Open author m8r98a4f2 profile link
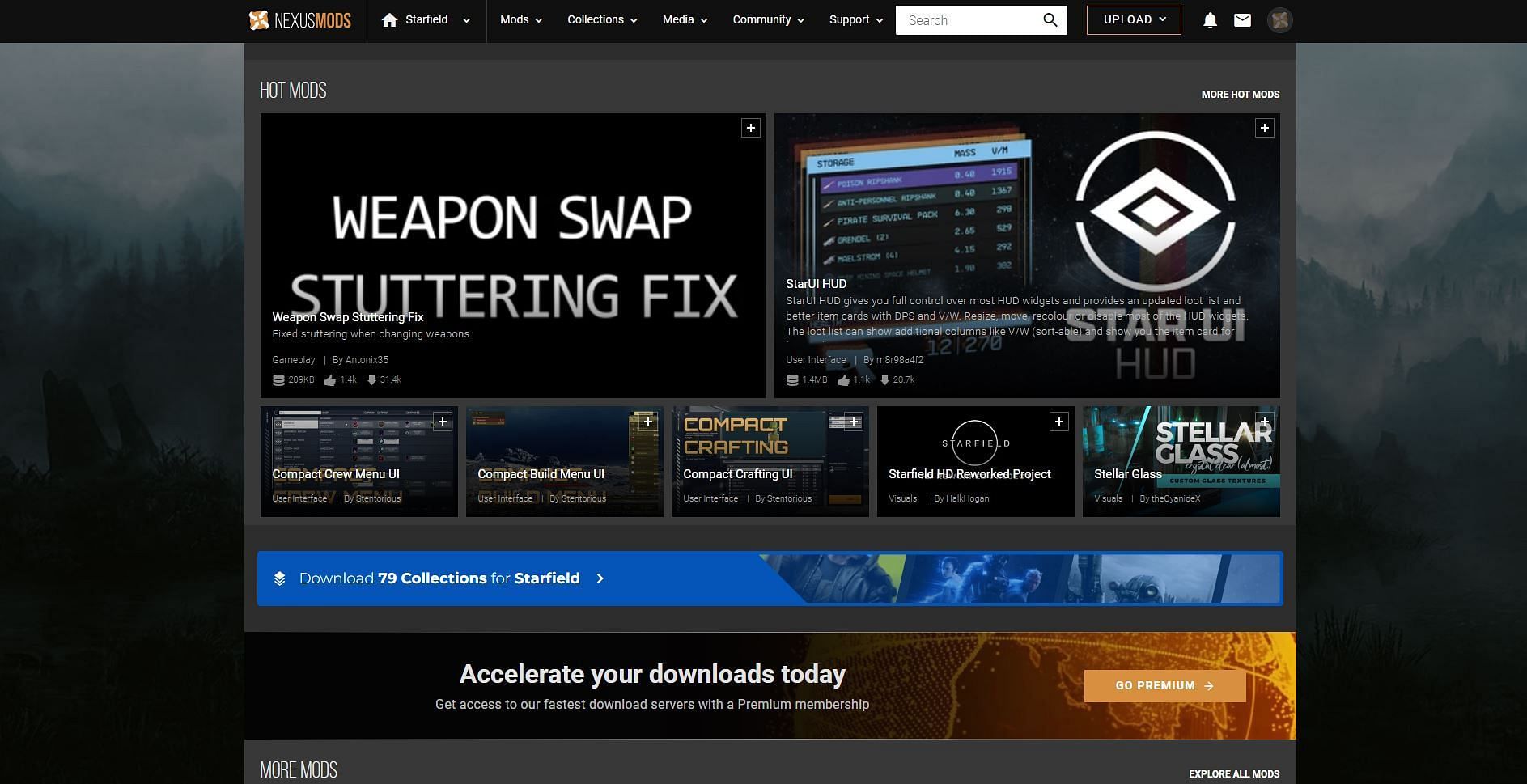This screenshot has width=1527, height=784. (x=899, y=360)
